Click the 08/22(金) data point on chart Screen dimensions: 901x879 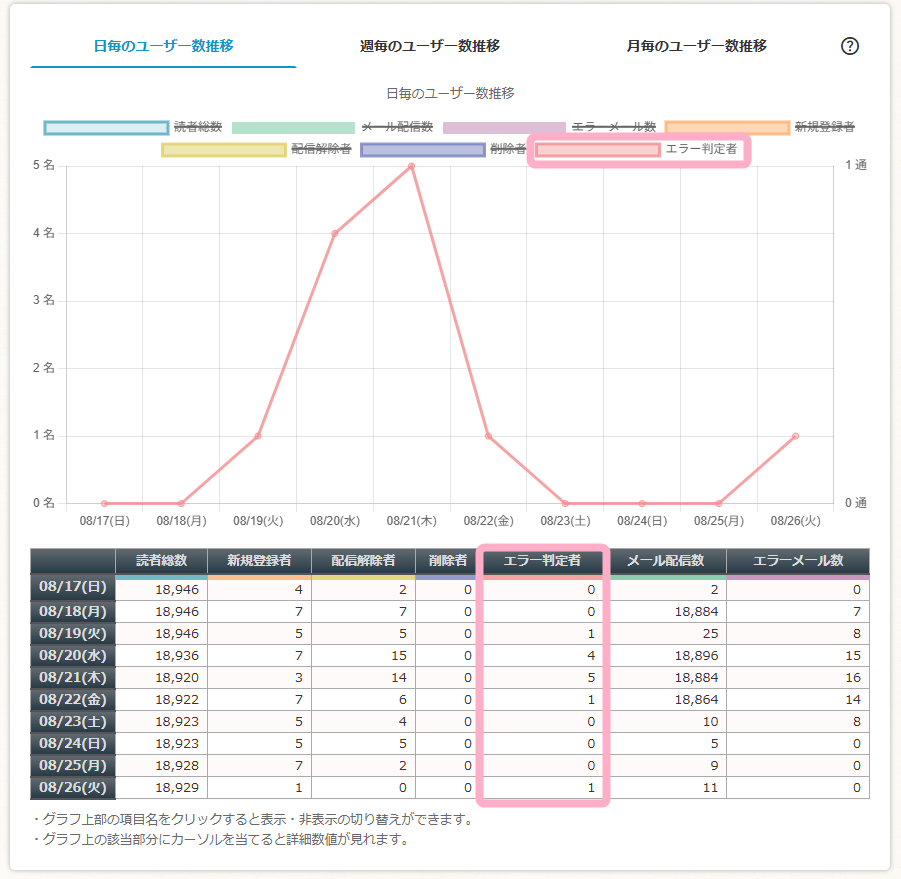(488, 436)
